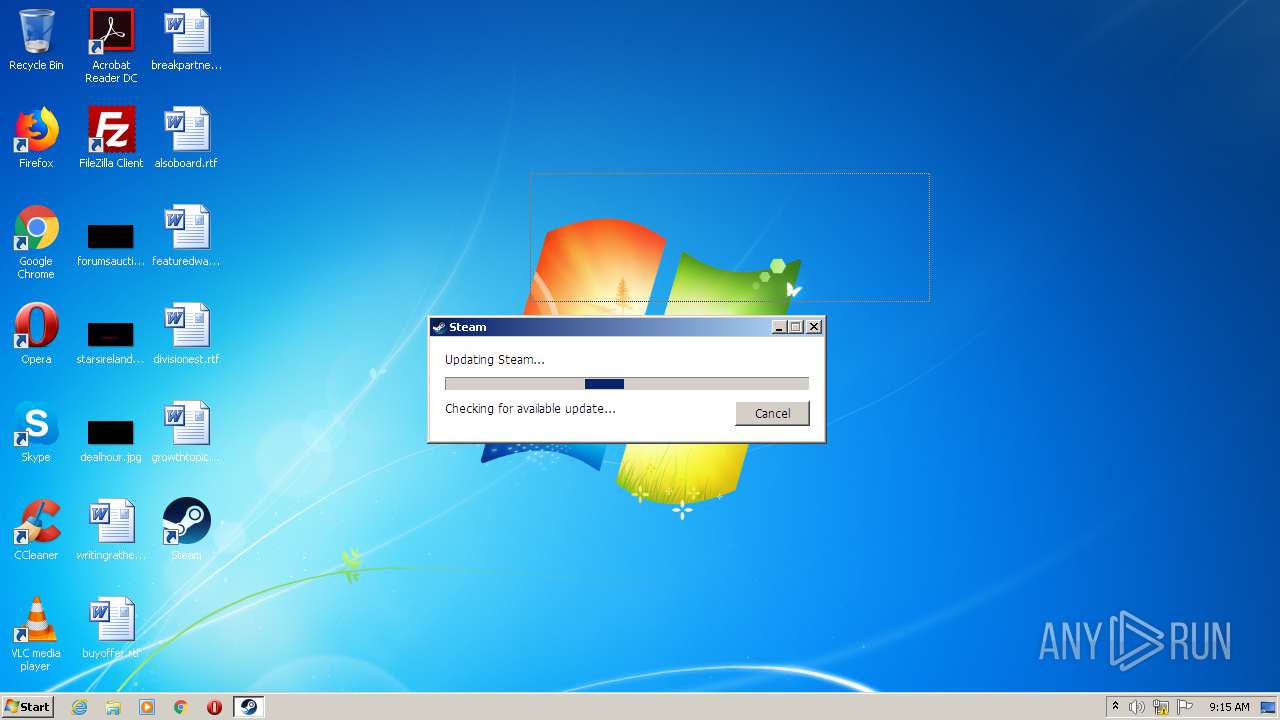
Task: Open Windows Media Player from taskbar
Action: point(147,707)
